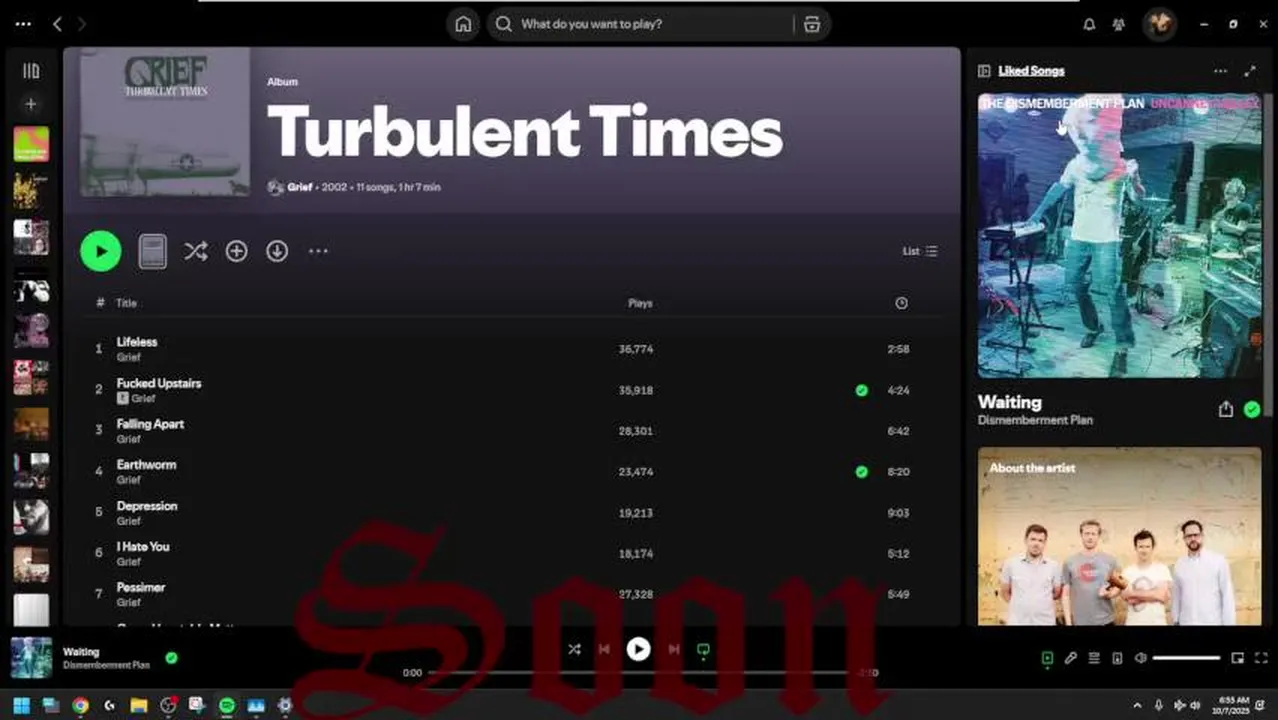The width and height of the screenshot is (1278, 720).
Task: Select the track I Hate You
Action: [x=143, y=547]
